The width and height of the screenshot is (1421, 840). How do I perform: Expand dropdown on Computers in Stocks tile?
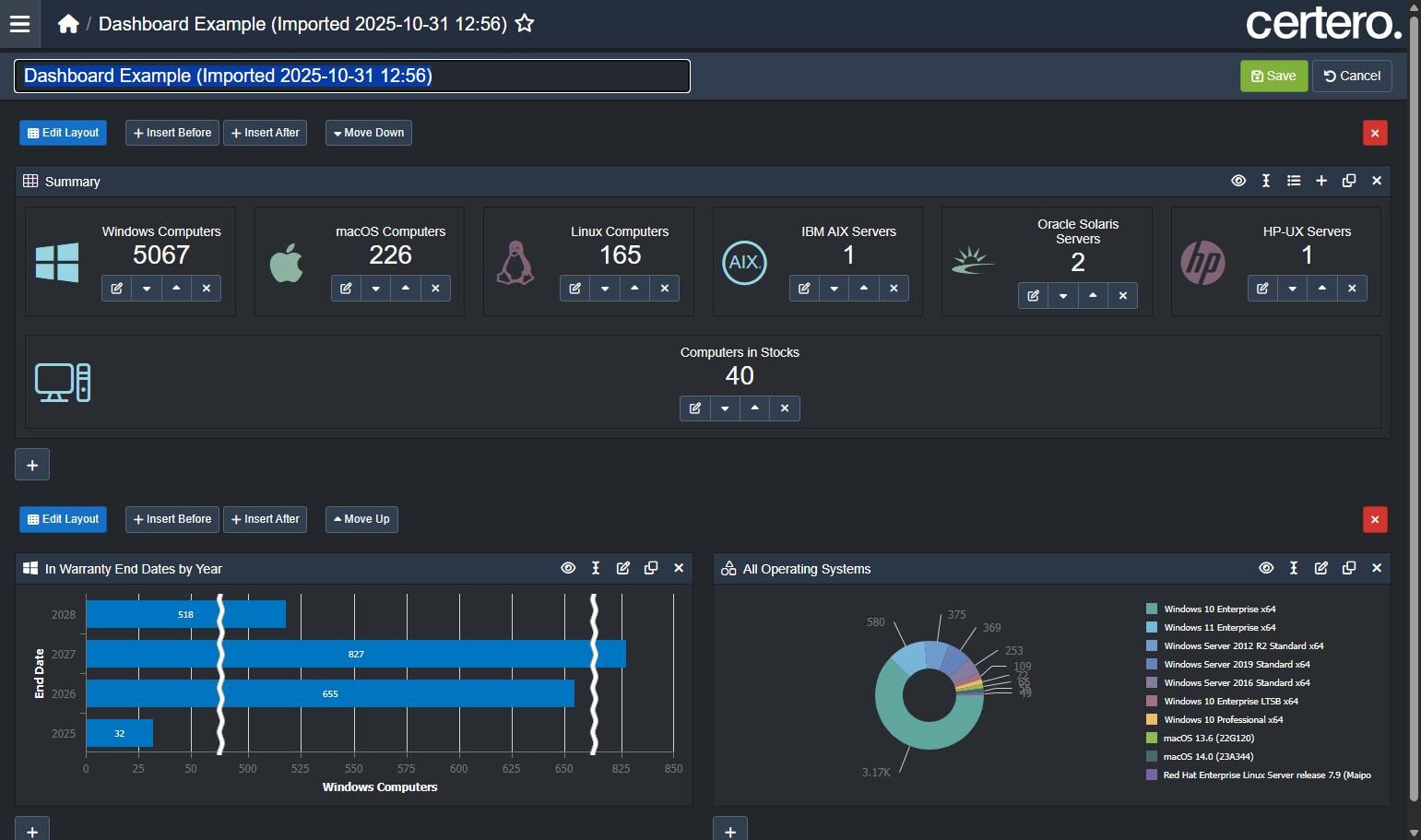pyautogui.click(x=725, y=408)
